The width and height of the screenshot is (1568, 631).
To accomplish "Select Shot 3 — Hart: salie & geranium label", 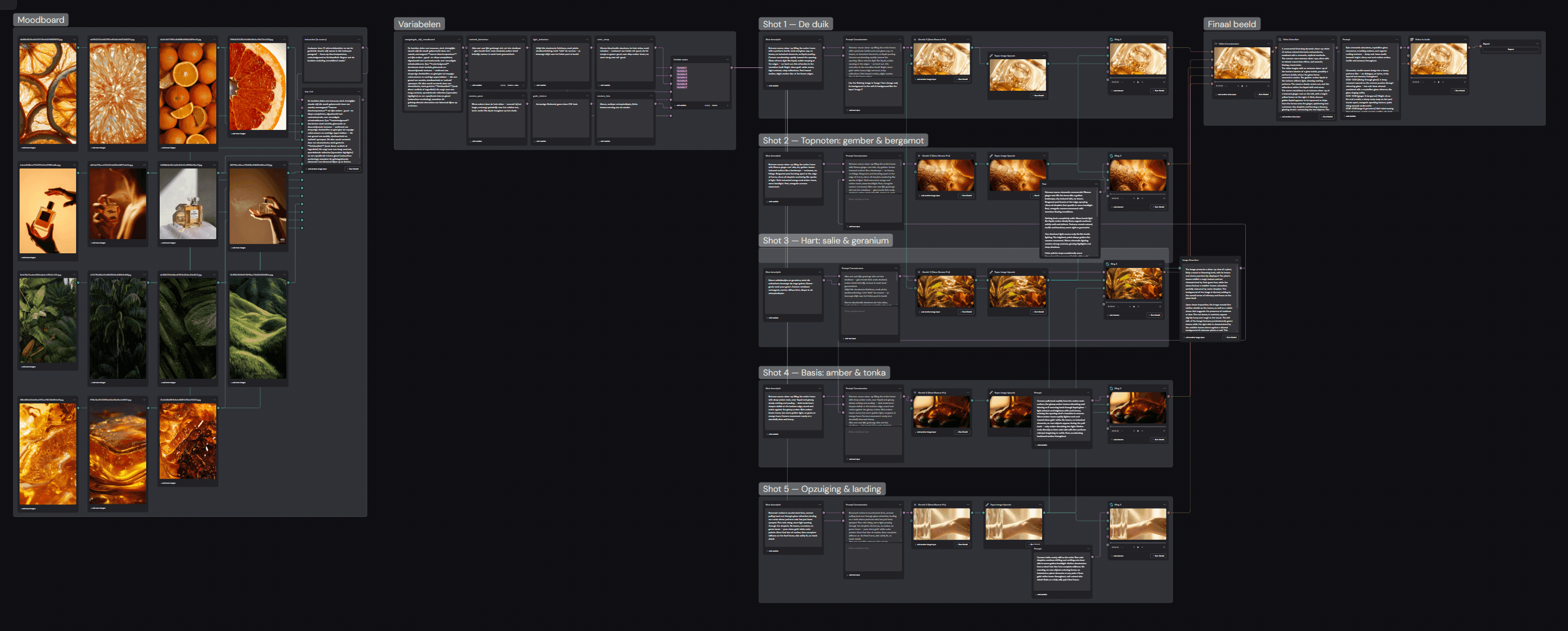I will point(825,241).
